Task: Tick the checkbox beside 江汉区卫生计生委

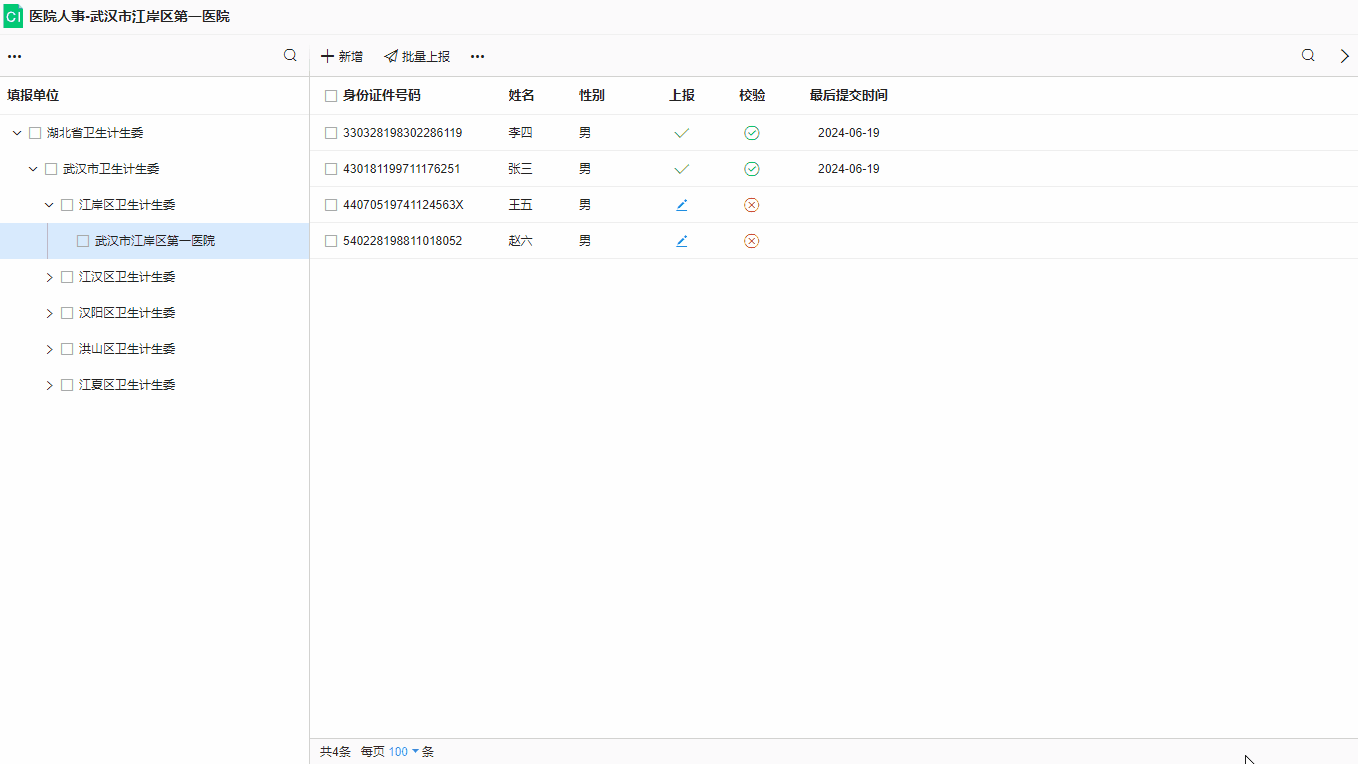Action: point(67,277)
